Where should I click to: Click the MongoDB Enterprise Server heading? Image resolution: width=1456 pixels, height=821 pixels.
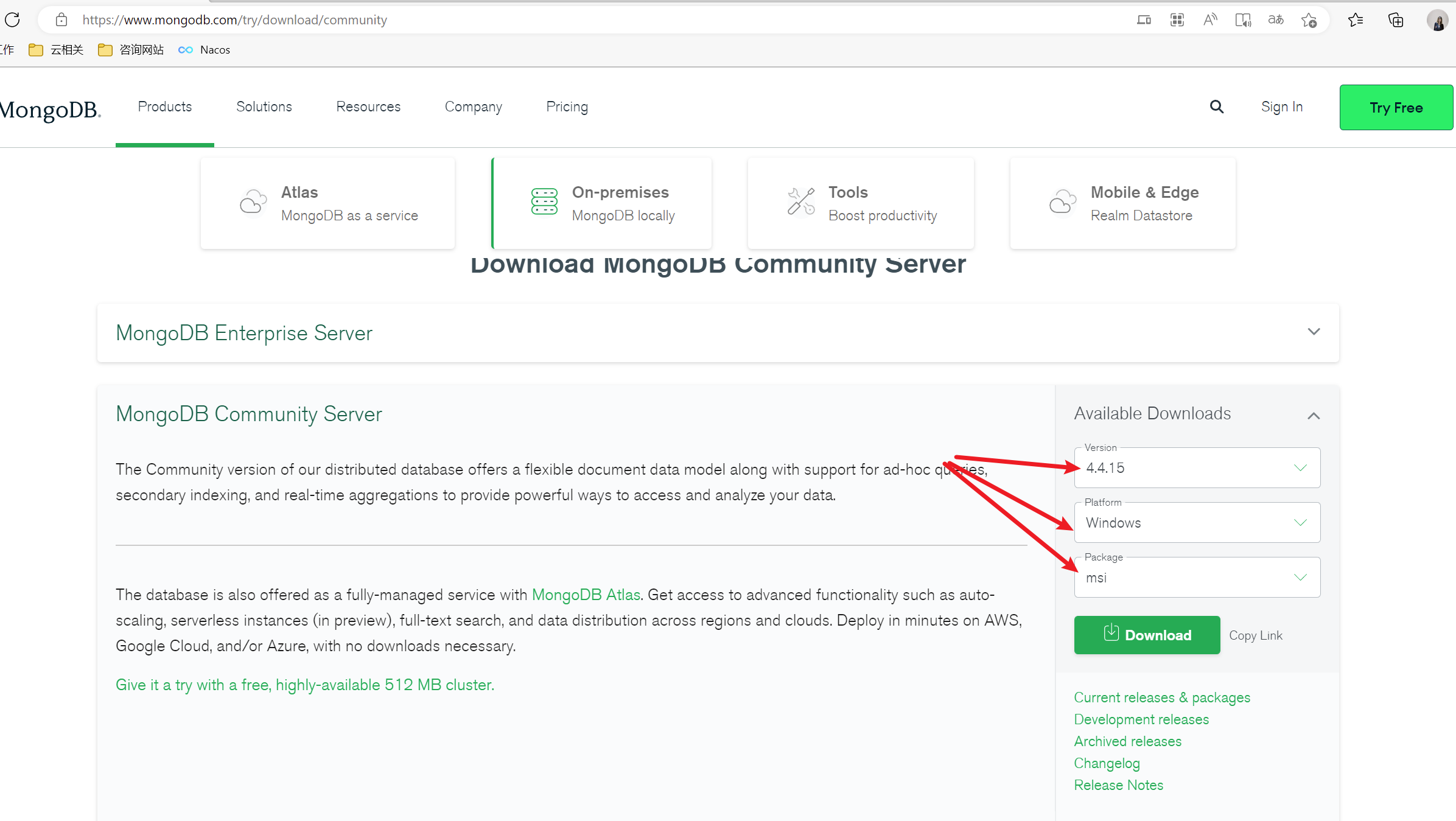[x=244, y=334]
